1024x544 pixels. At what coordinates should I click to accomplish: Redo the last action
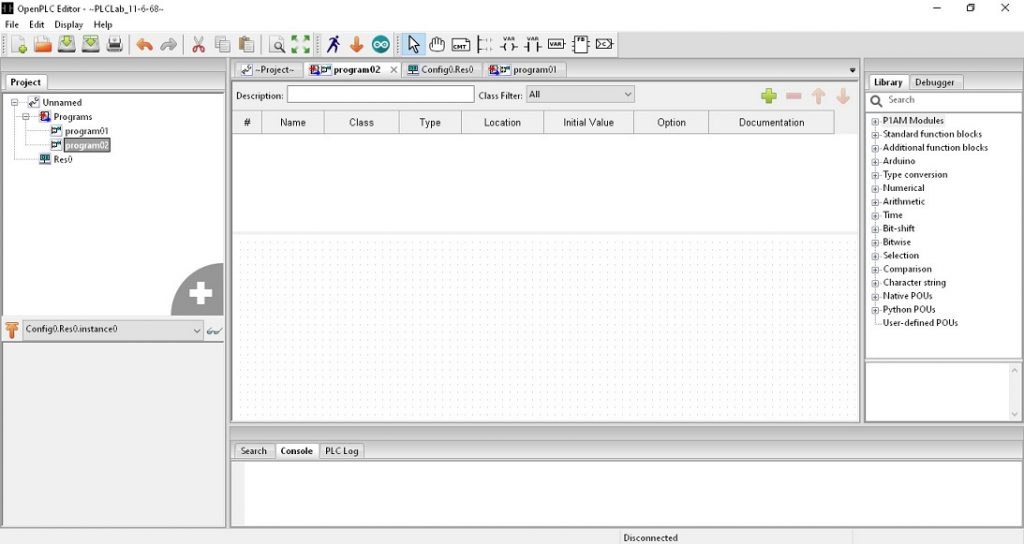[x=168, y=44]
